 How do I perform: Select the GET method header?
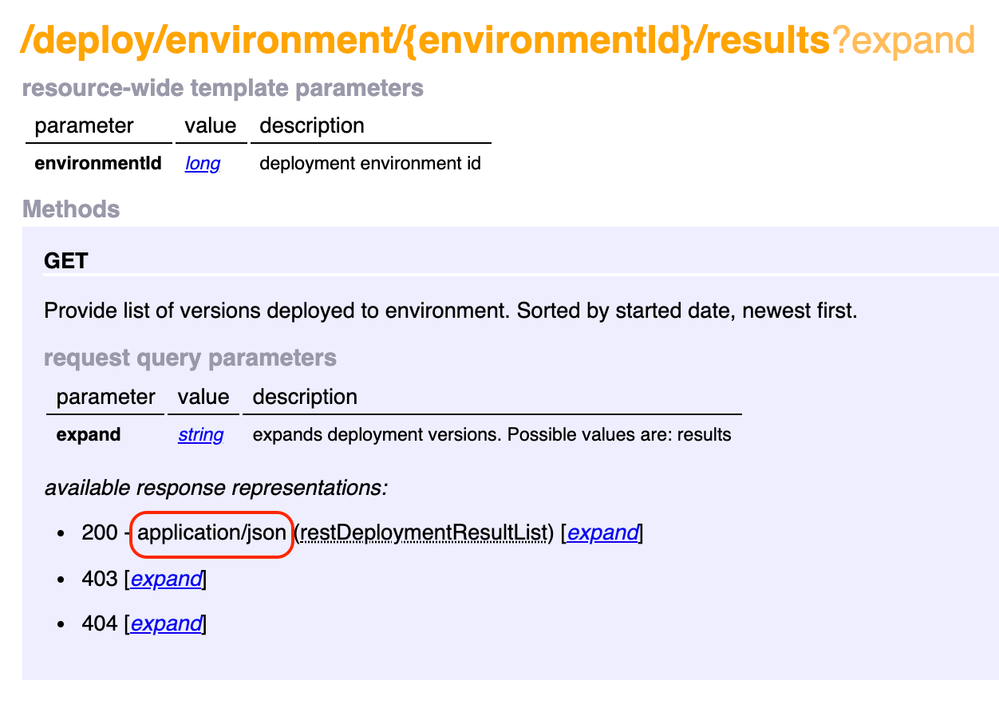tap(67, 260)
